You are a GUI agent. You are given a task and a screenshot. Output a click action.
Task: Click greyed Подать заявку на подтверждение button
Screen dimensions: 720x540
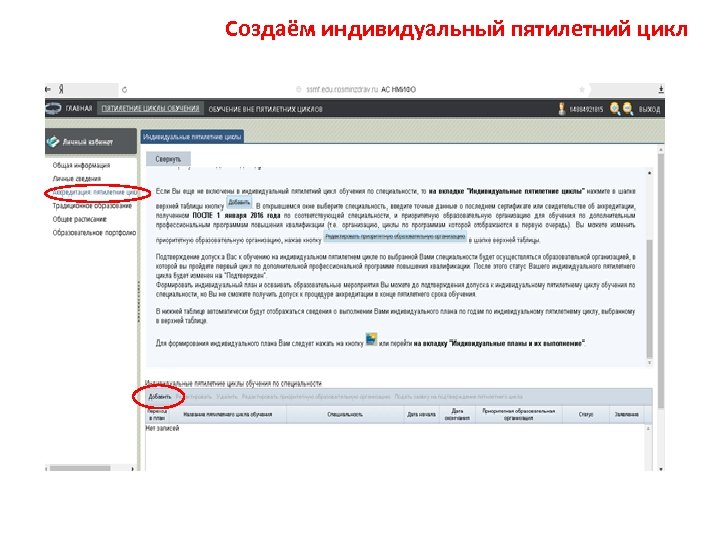(x=458, y=397)
